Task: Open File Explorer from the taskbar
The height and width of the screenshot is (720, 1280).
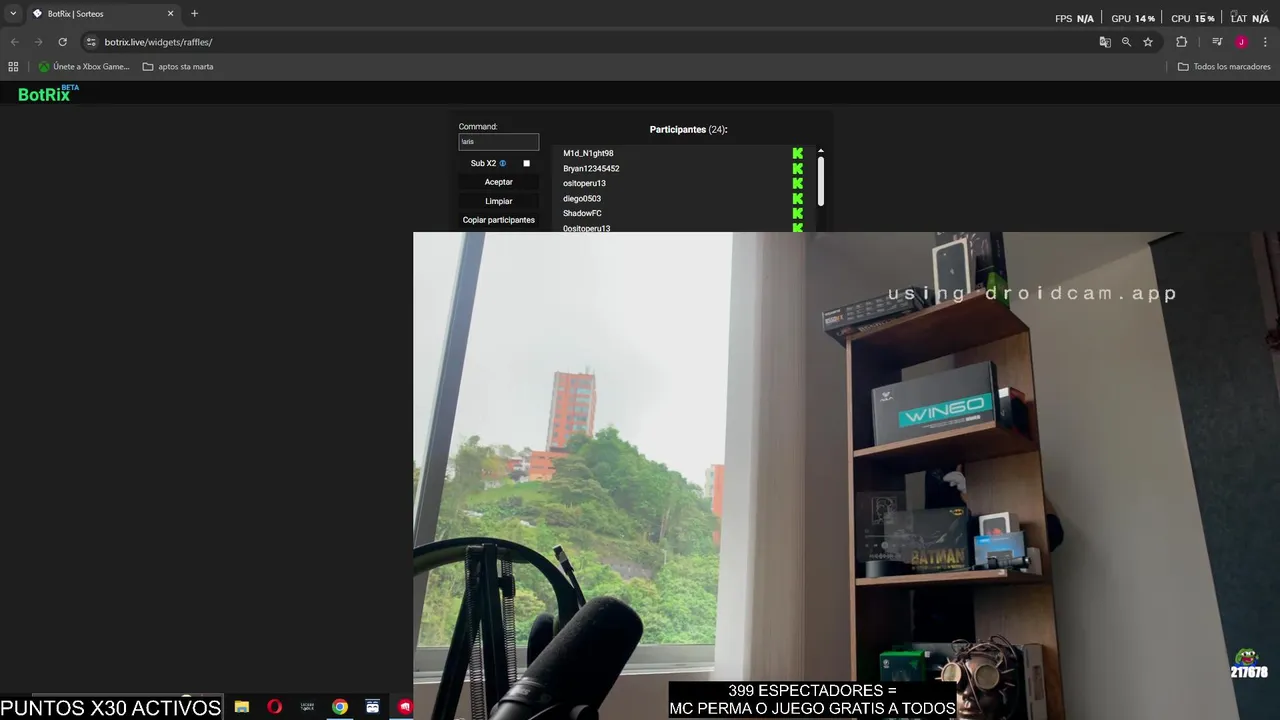Action: (242, 707)
